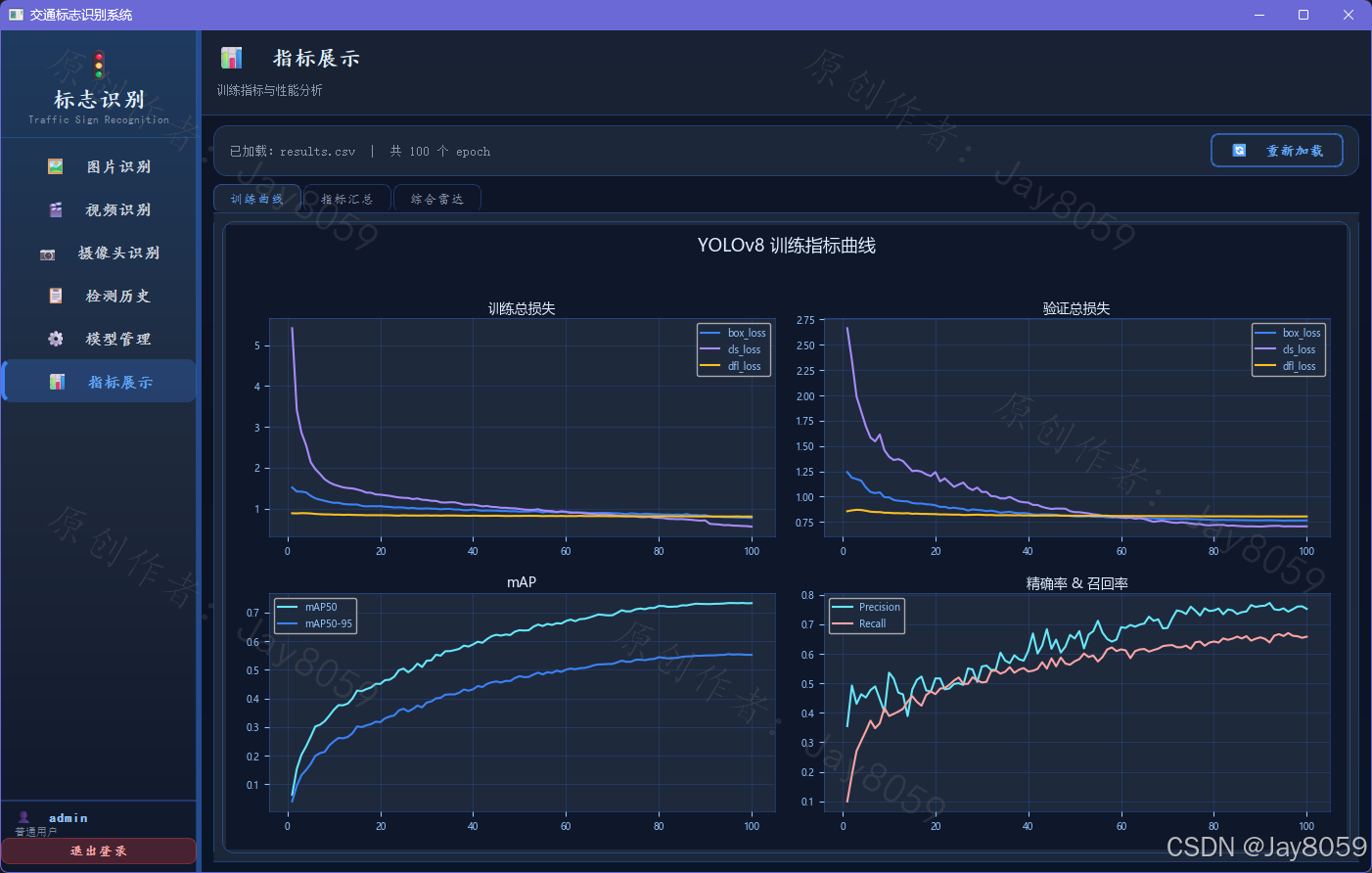The width and height of the screenshot is (1372, 873).
Task: Click the app icon in title bar
Action: click(x=16, y=15)
